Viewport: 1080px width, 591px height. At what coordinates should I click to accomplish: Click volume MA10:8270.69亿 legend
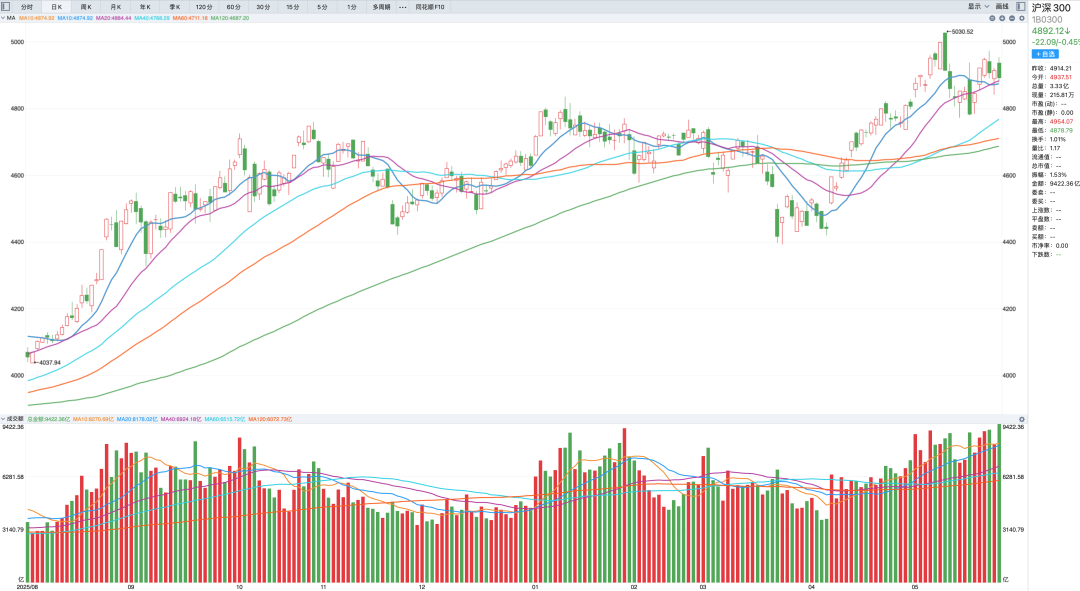[94, 419]
